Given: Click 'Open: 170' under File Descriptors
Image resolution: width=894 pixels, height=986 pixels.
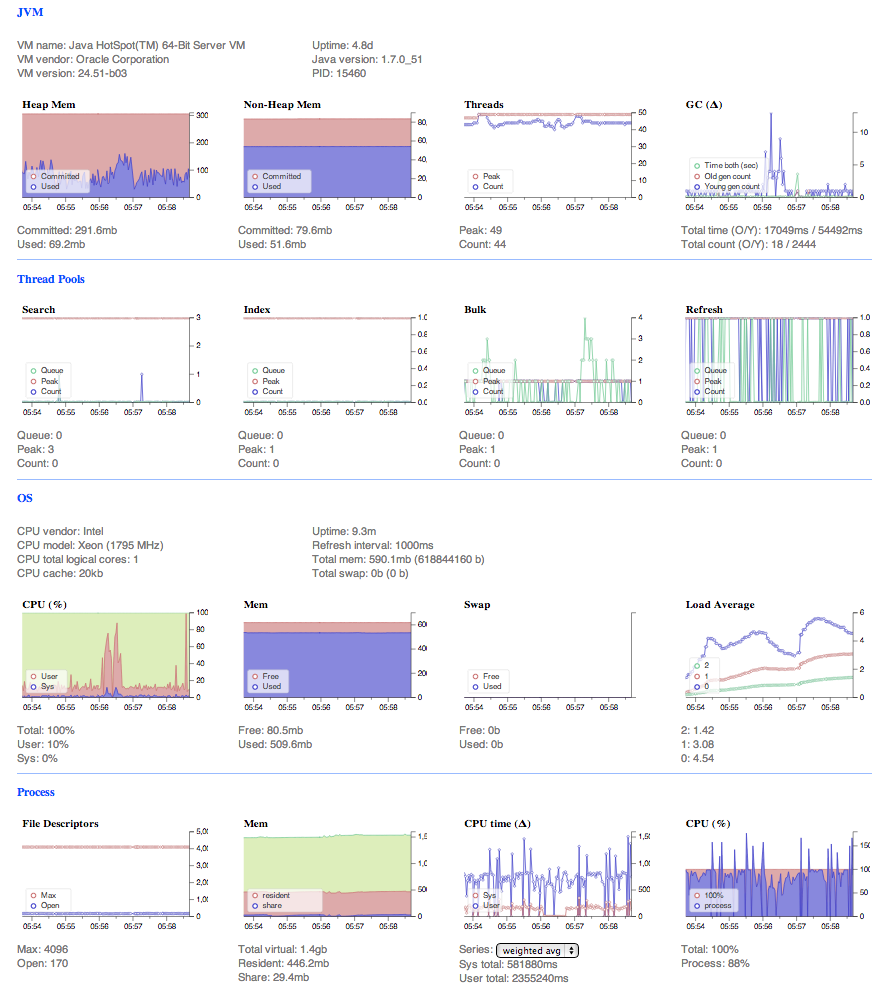Looking at the screenshot, I should 42,963.
